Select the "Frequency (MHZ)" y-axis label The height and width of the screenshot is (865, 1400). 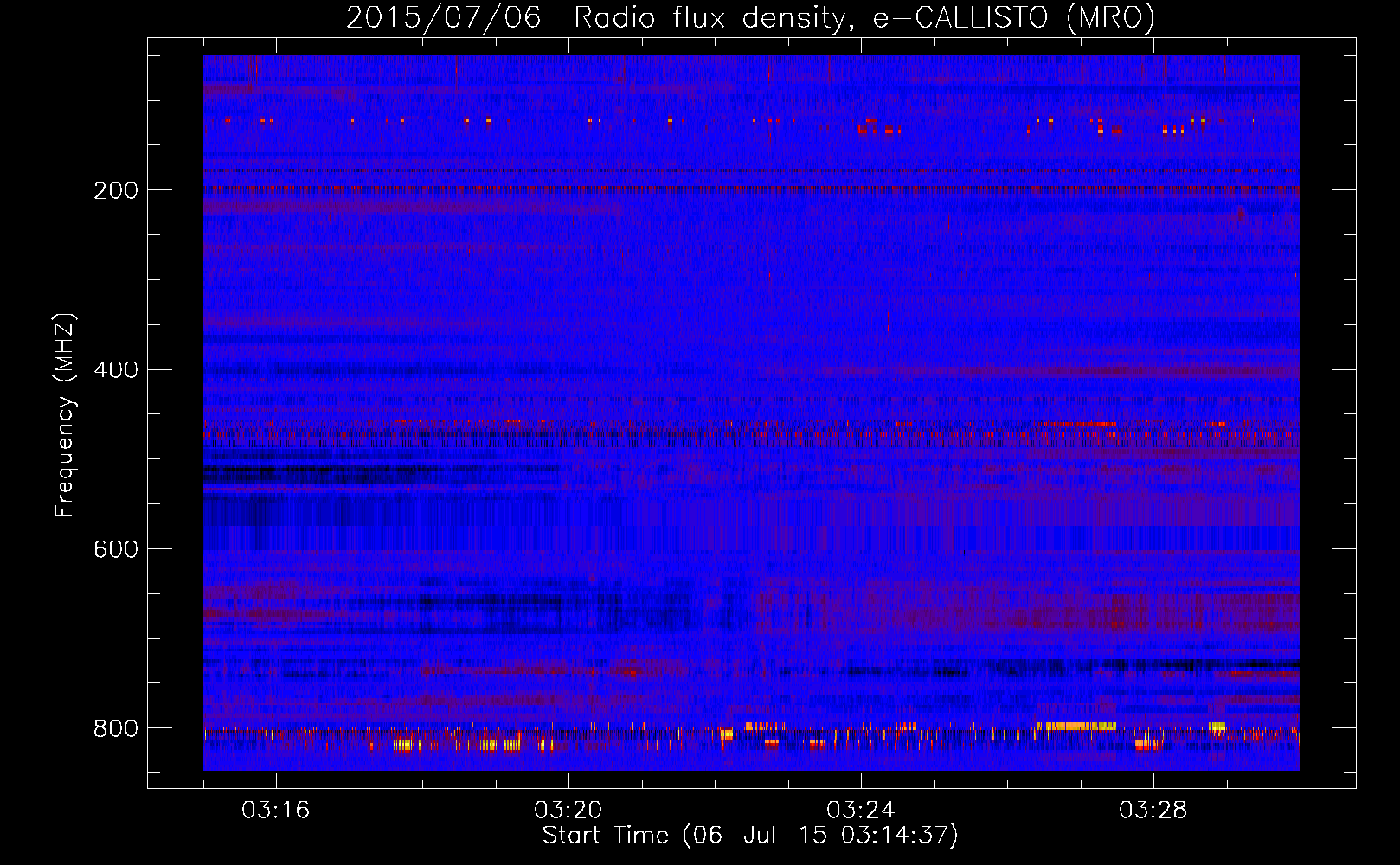[x=65, y=414]
